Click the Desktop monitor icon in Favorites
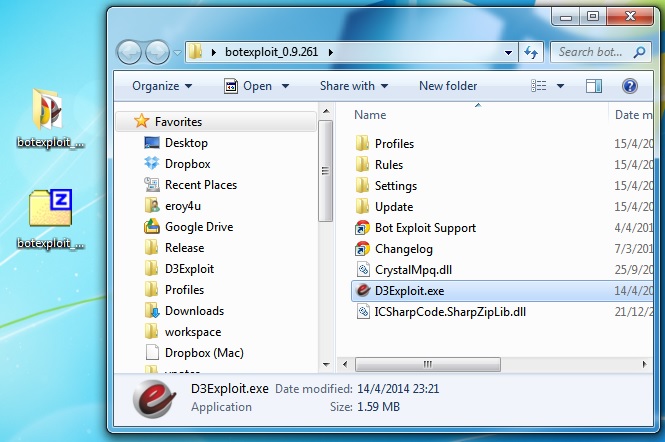Screen dimensions: 665x442 click(152, 143)
